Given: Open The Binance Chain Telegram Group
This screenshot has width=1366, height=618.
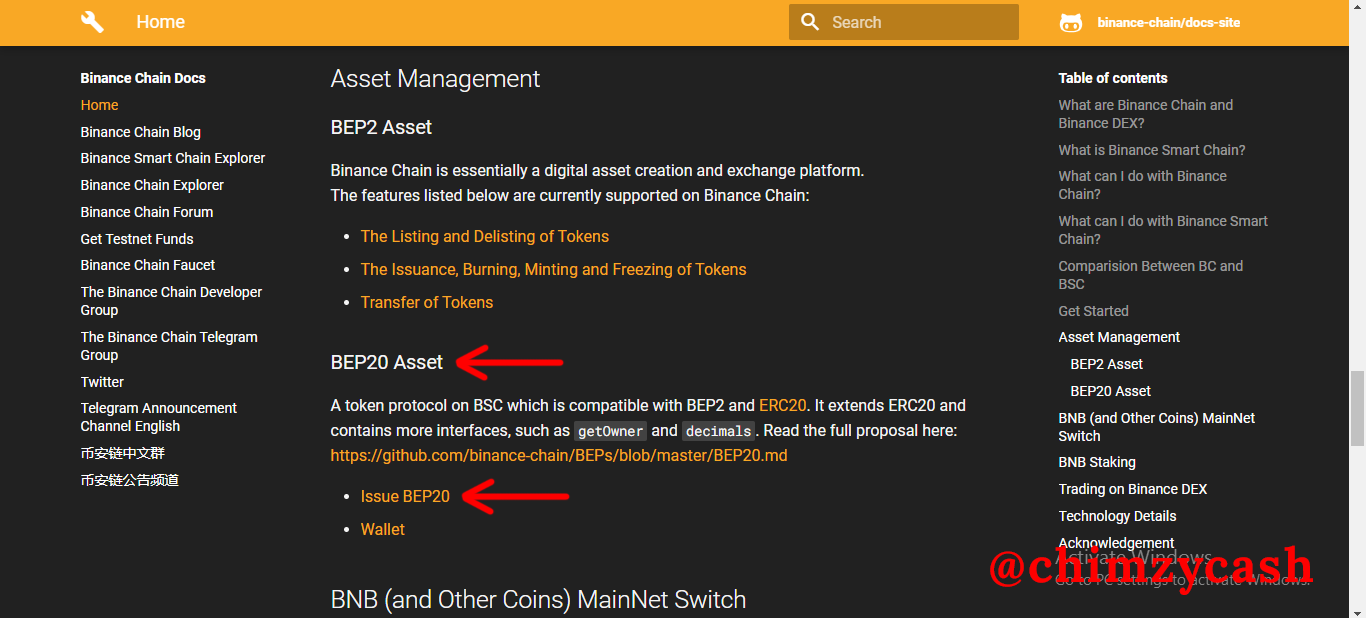Looking at the screenshot, I should pyautogui.click(x=169, y=346).
